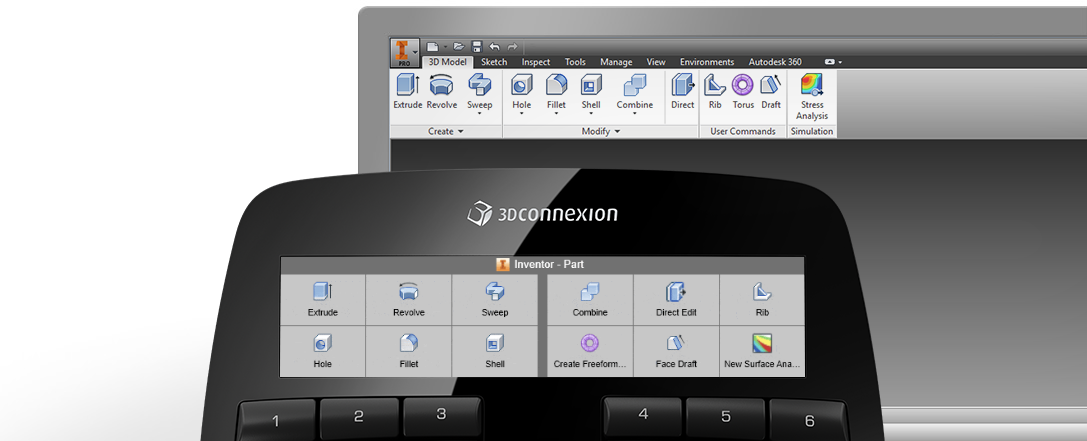
Task: Tap Sweep on the 3Dconnexion LCD
Action: [x=494, y=300]
